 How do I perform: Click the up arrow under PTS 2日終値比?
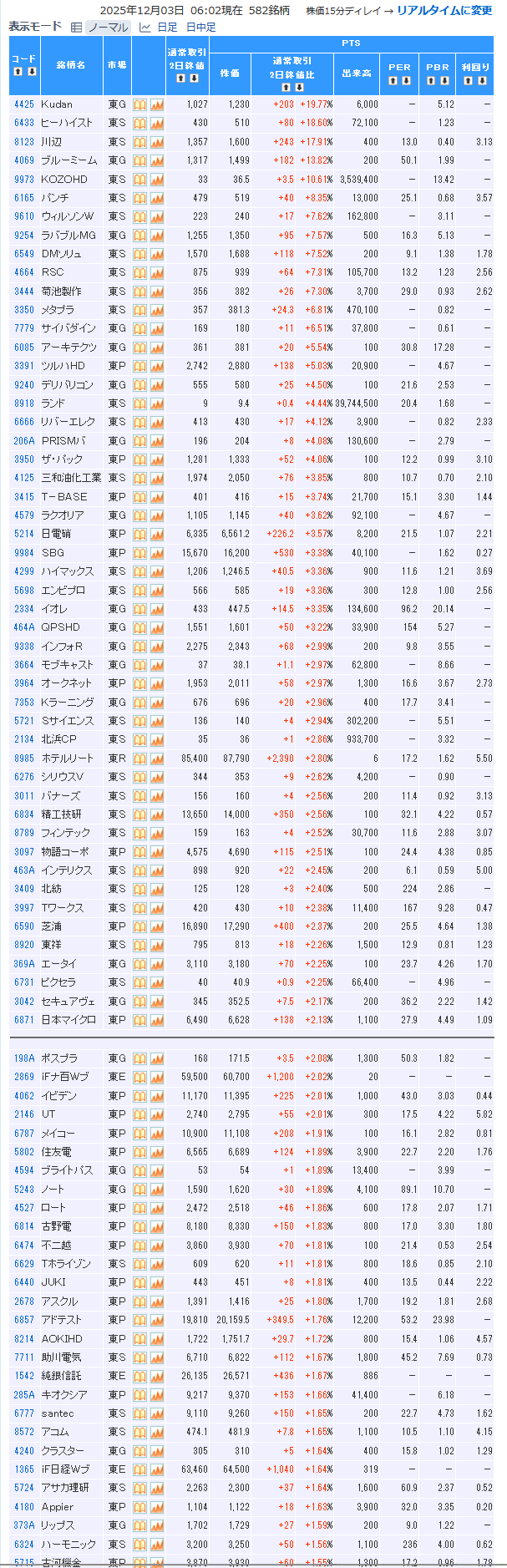pos(286,87)
